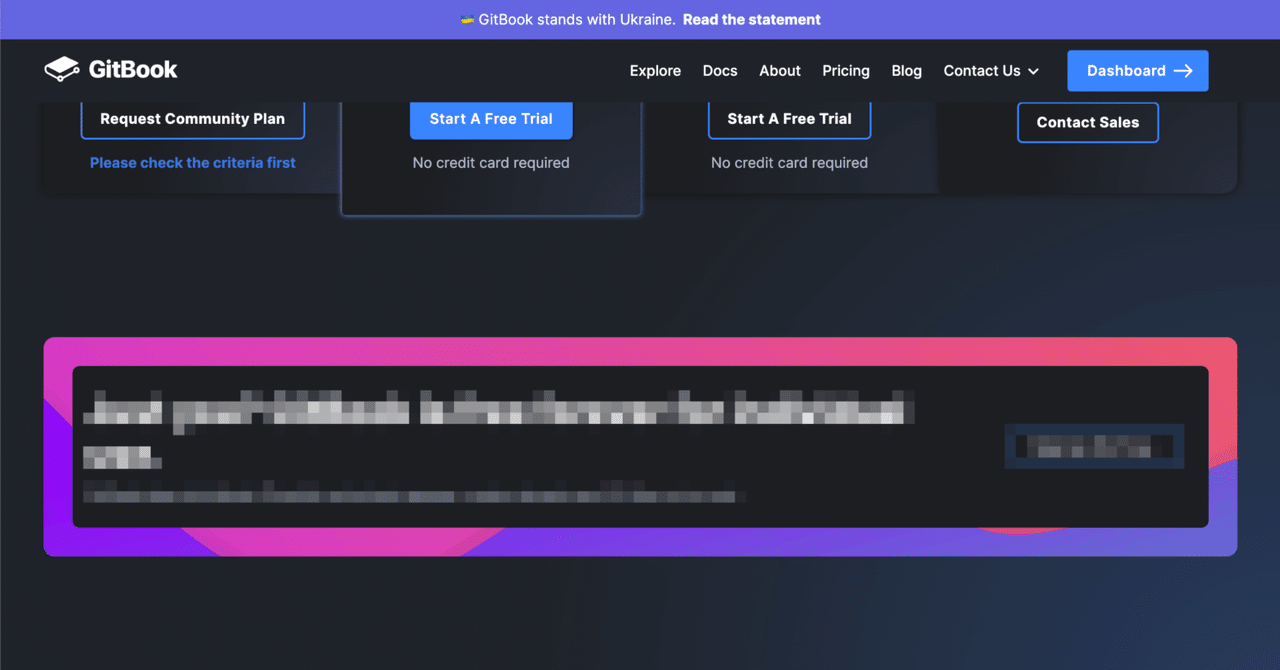Go to the About page
1280x670 pixels.
pos(780,71)
